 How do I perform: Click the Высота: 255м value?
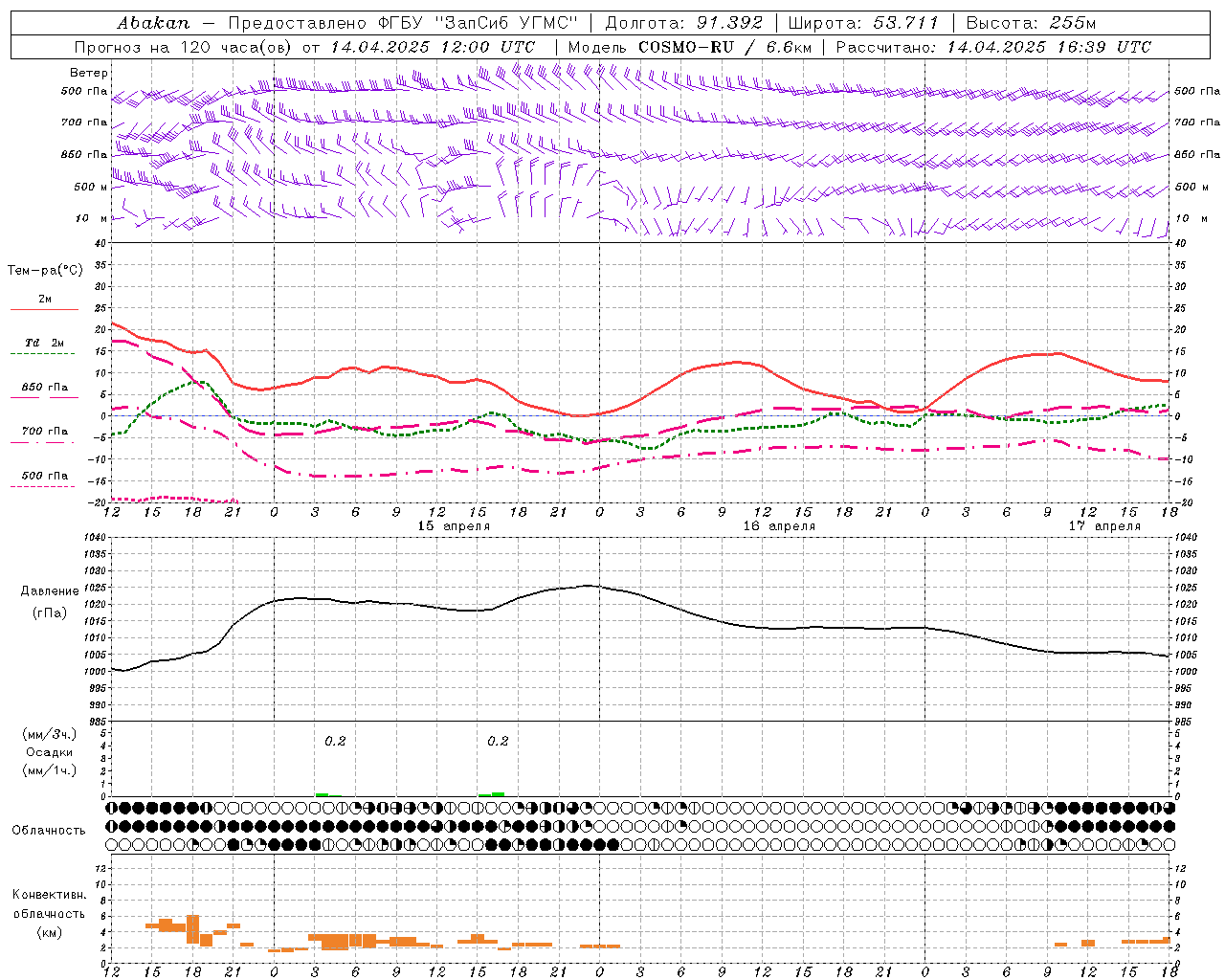pyautogui.click(x=1031, y=23)
